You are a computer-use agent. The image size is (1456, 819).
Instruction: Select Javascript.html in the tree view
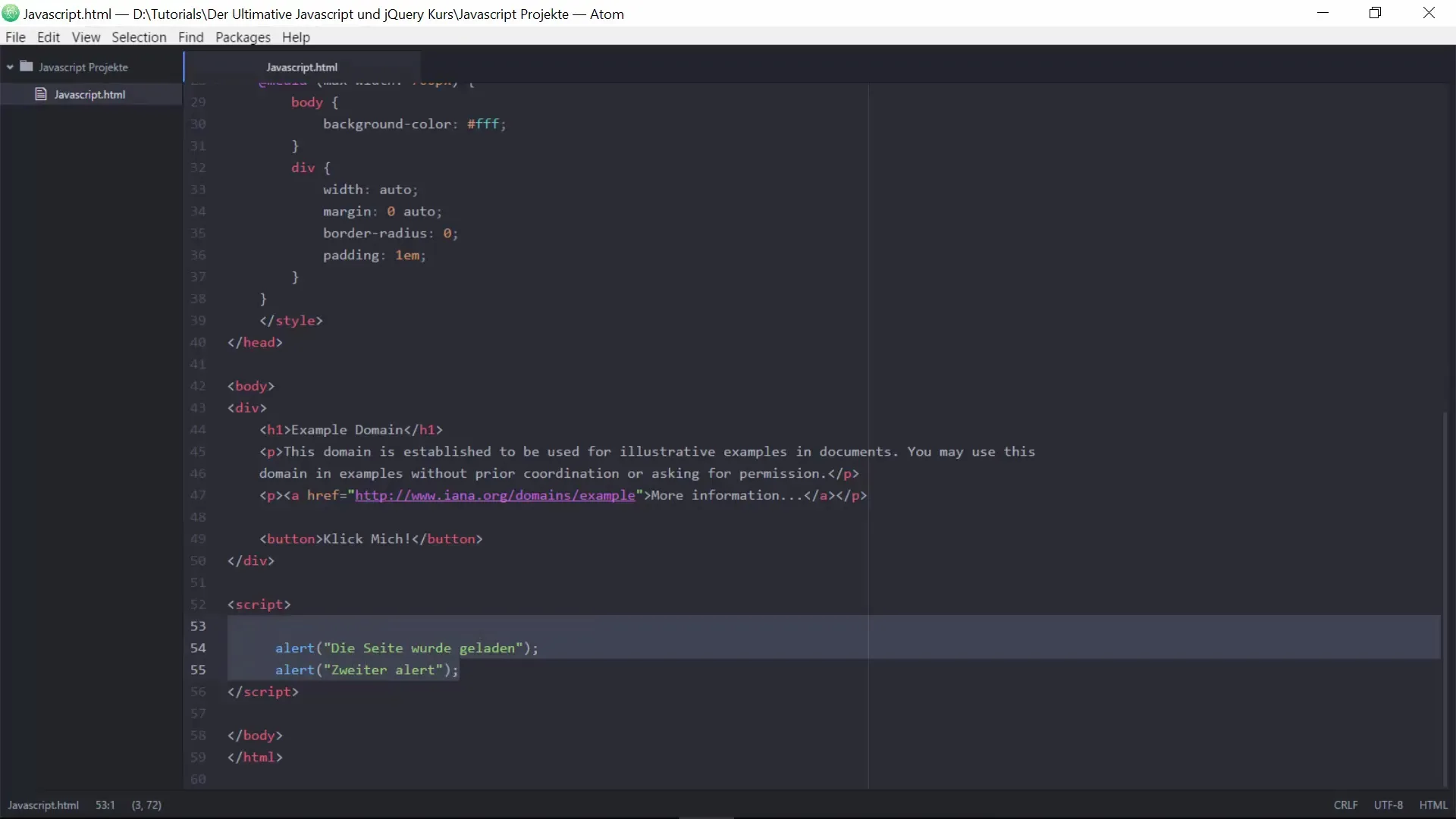point(91,94)
